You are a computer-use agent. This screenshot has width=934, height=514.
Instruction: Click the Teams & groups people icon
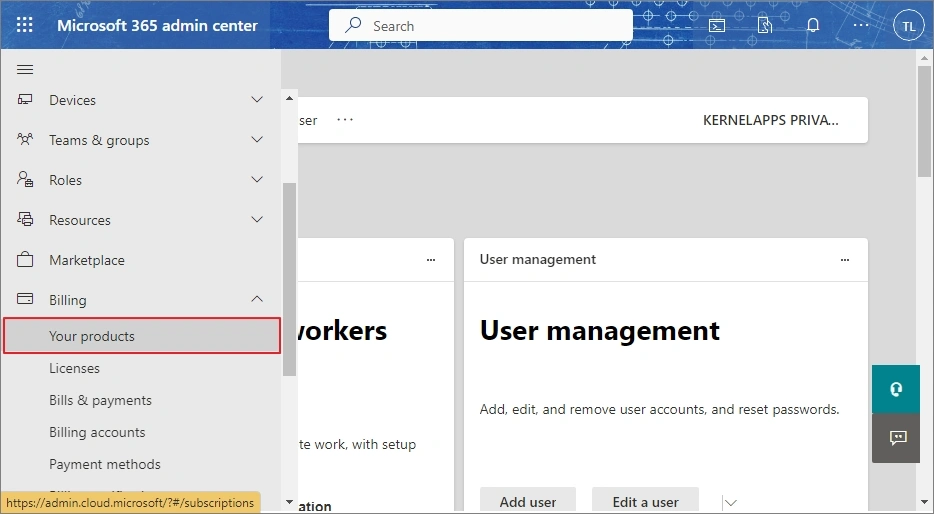pos(25,139)
